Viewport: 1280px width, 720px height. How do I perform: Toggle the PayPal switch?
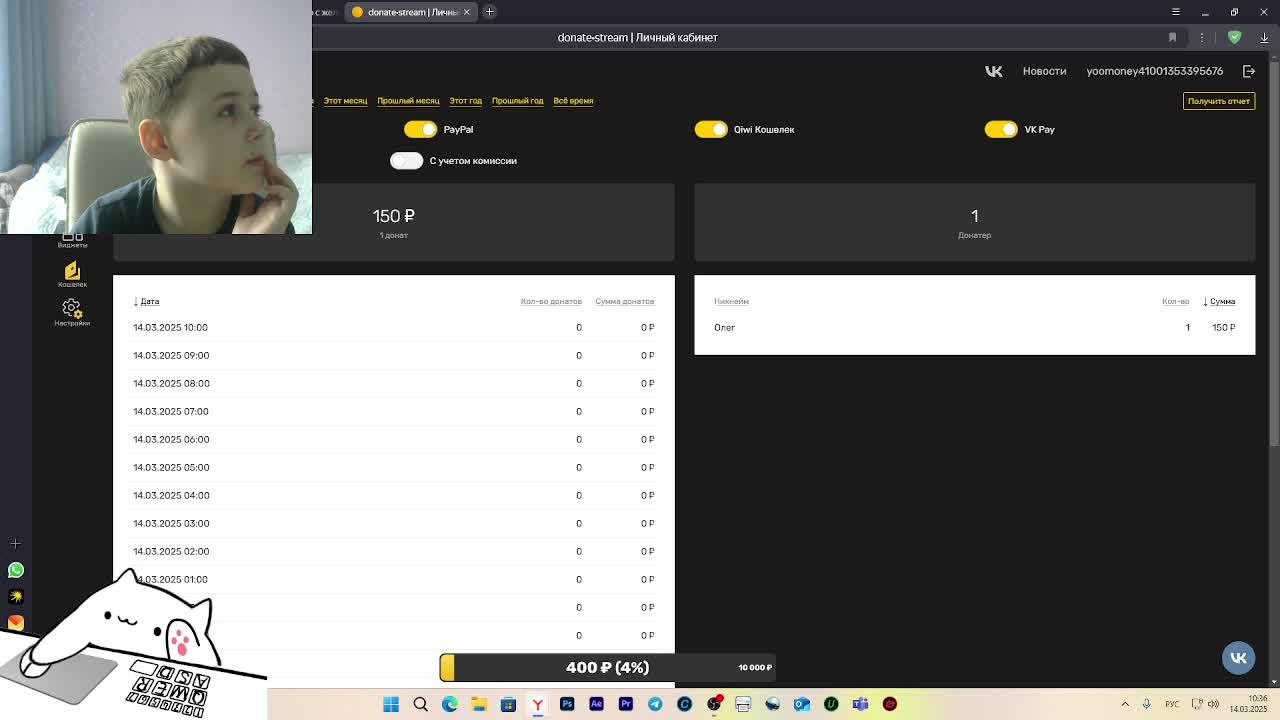click(x=420, y=129)
